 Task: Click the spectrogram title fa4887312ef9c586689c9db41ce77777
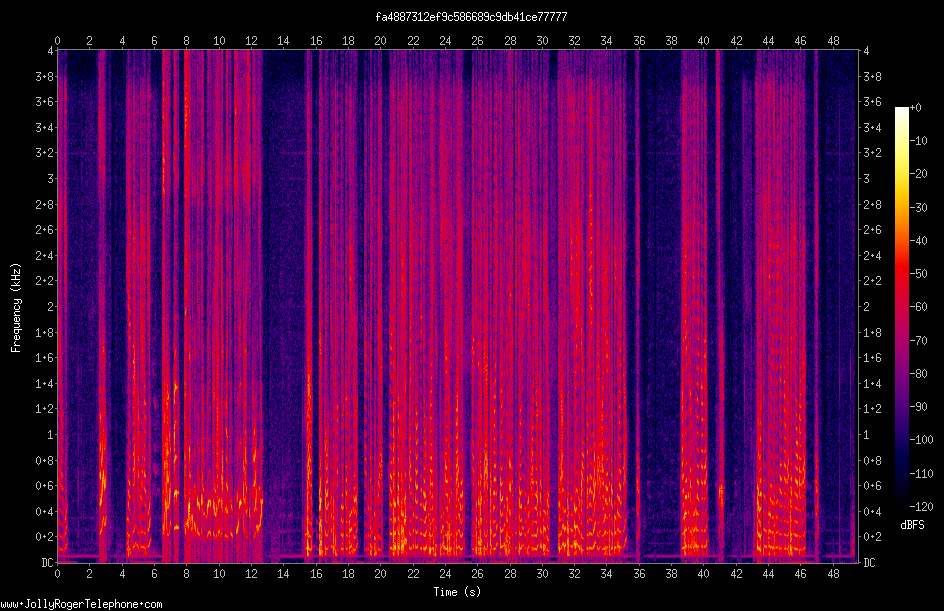471,17
